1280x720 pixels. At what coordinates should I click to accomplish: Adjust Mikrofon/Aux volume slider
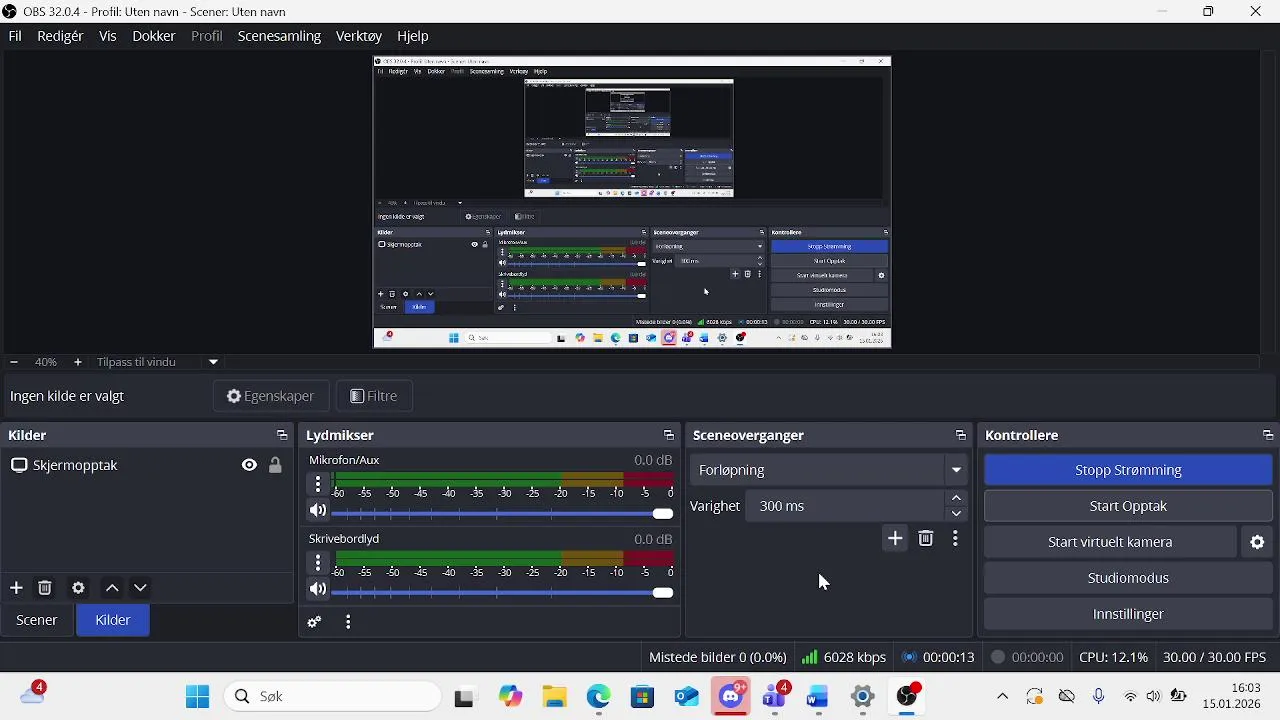pos(503,513)
